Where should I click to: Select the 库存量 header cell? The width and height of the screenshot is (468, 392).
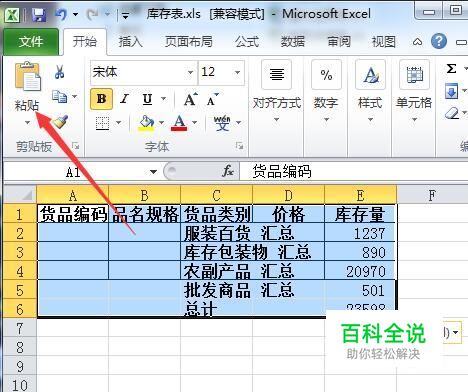pyautogui.click(x=360, y=214)
